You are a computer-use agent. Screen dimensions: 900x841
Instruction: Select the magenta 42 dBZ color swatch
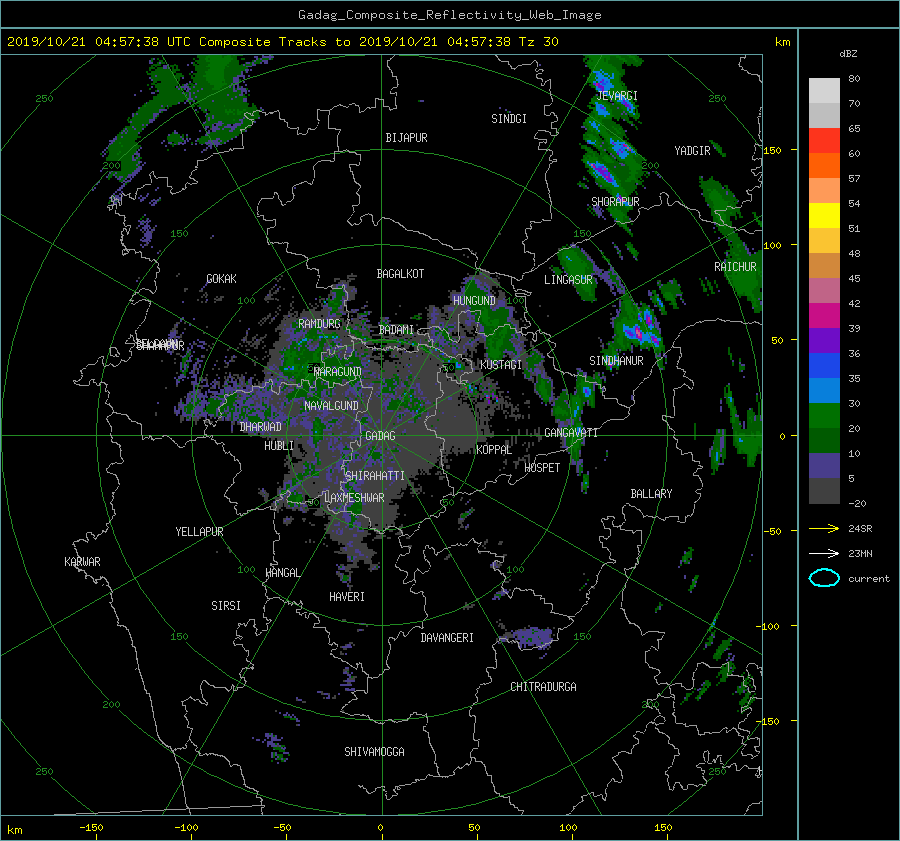(824, 315)
